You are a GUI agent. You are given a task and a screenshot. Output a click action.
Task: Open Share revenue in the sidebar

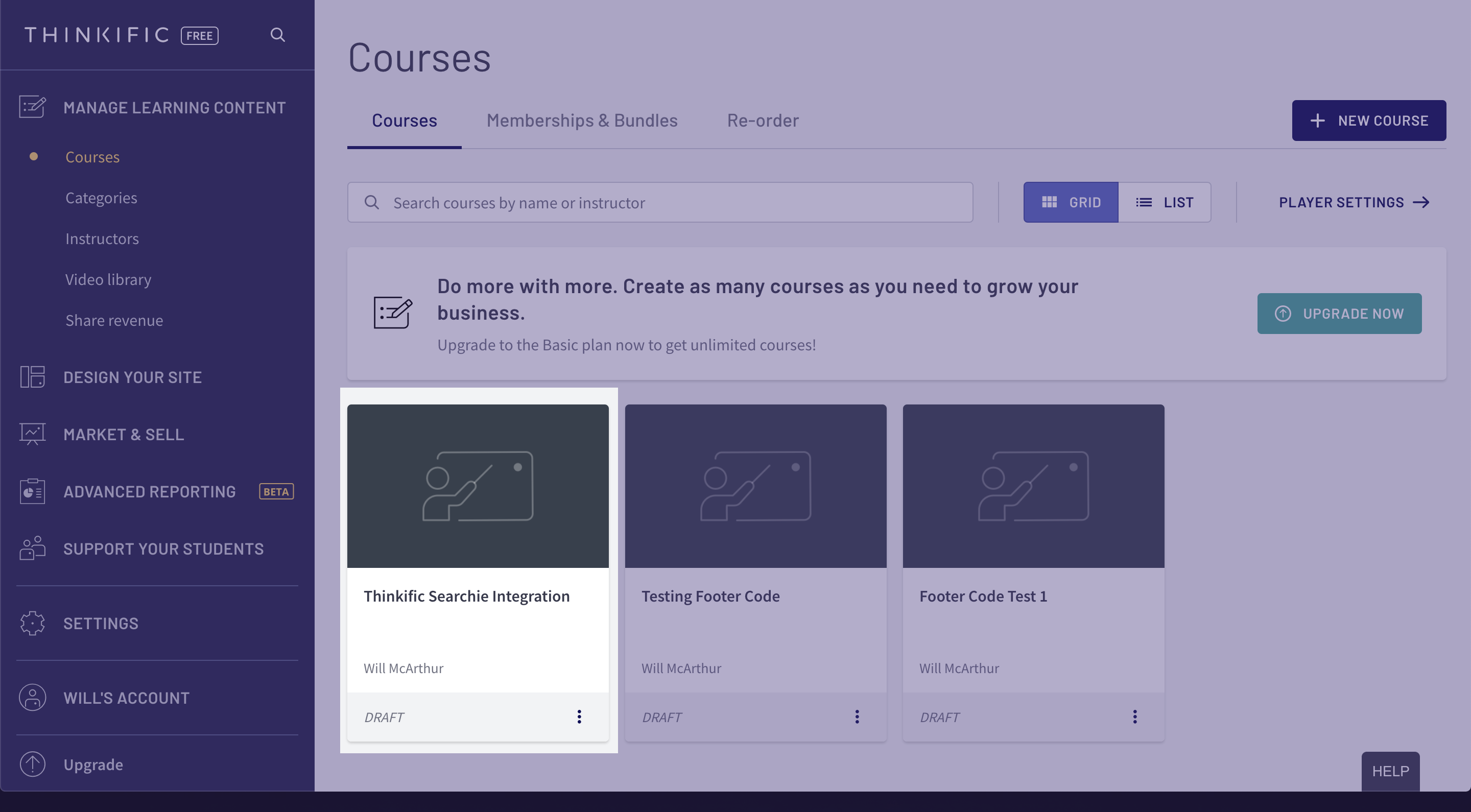click(x=114, y=320)
